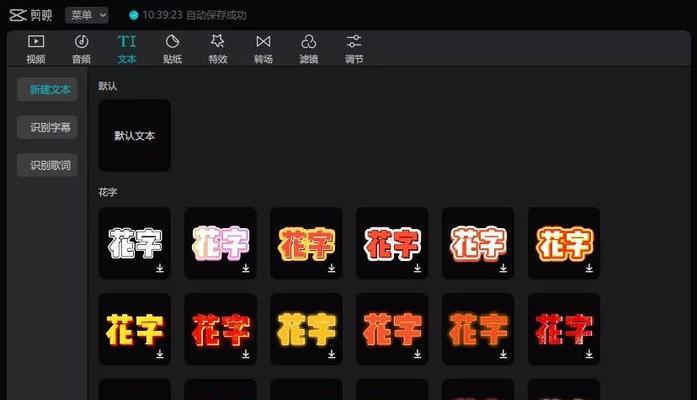Download the red 花字 style with white outline
This screenshot has height=400, width=697.
pos(417,268)
